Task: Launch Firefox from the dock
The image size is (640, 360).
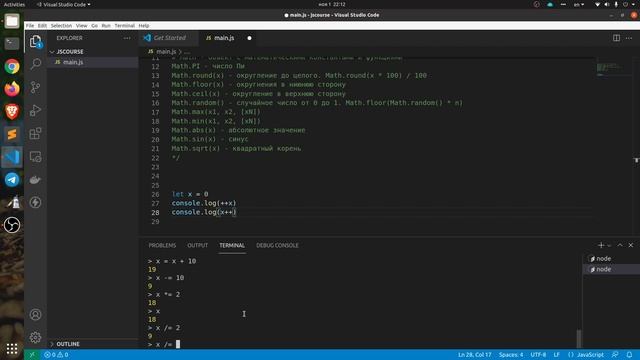Action: click(12, 89)
